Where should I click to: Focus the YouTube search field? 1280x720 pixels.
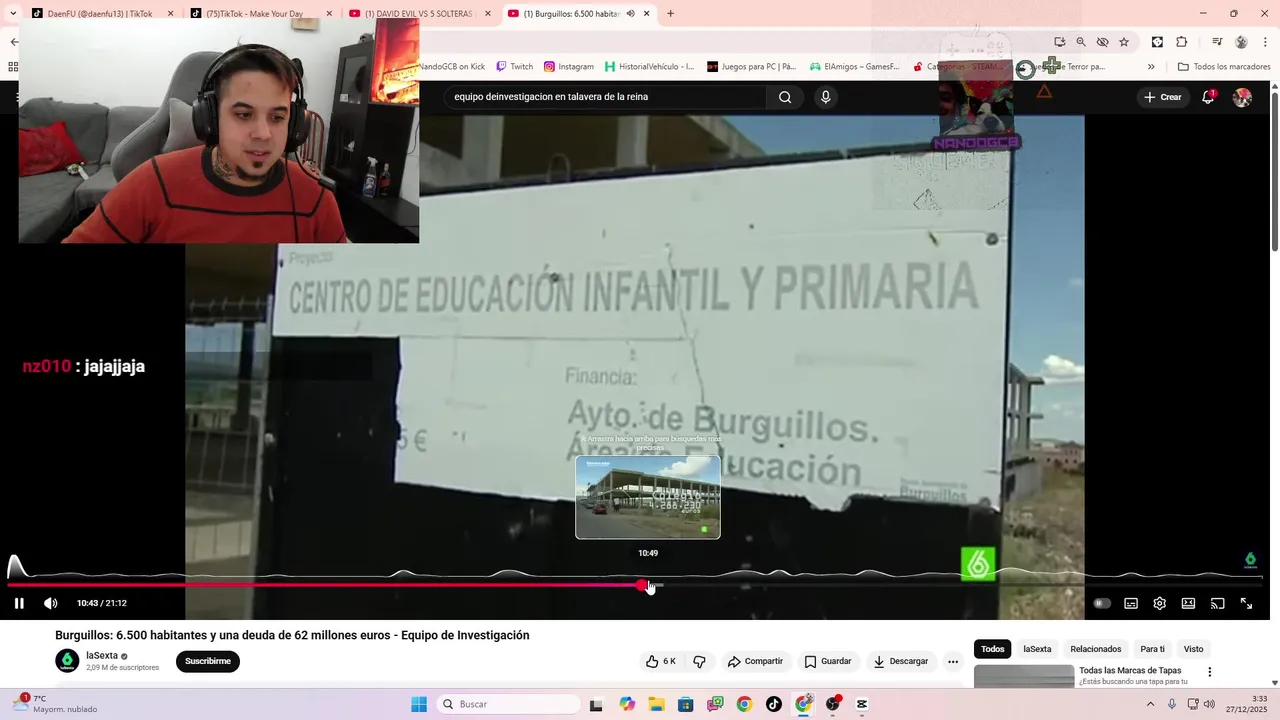pos(605,97)
